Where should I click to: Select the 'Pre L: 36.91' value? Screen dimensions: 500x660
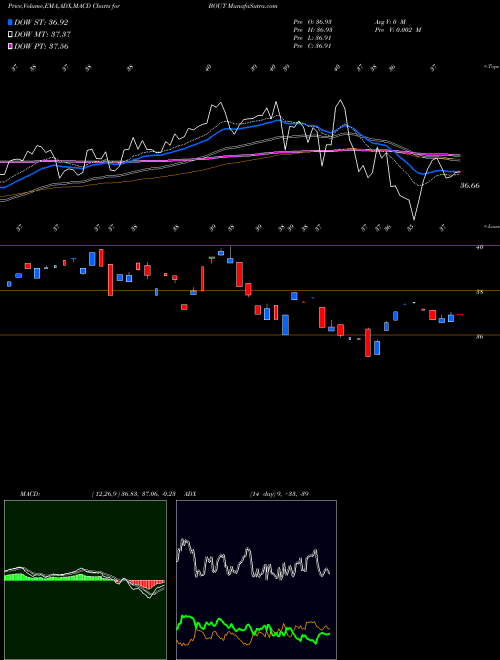pos(313,38)
